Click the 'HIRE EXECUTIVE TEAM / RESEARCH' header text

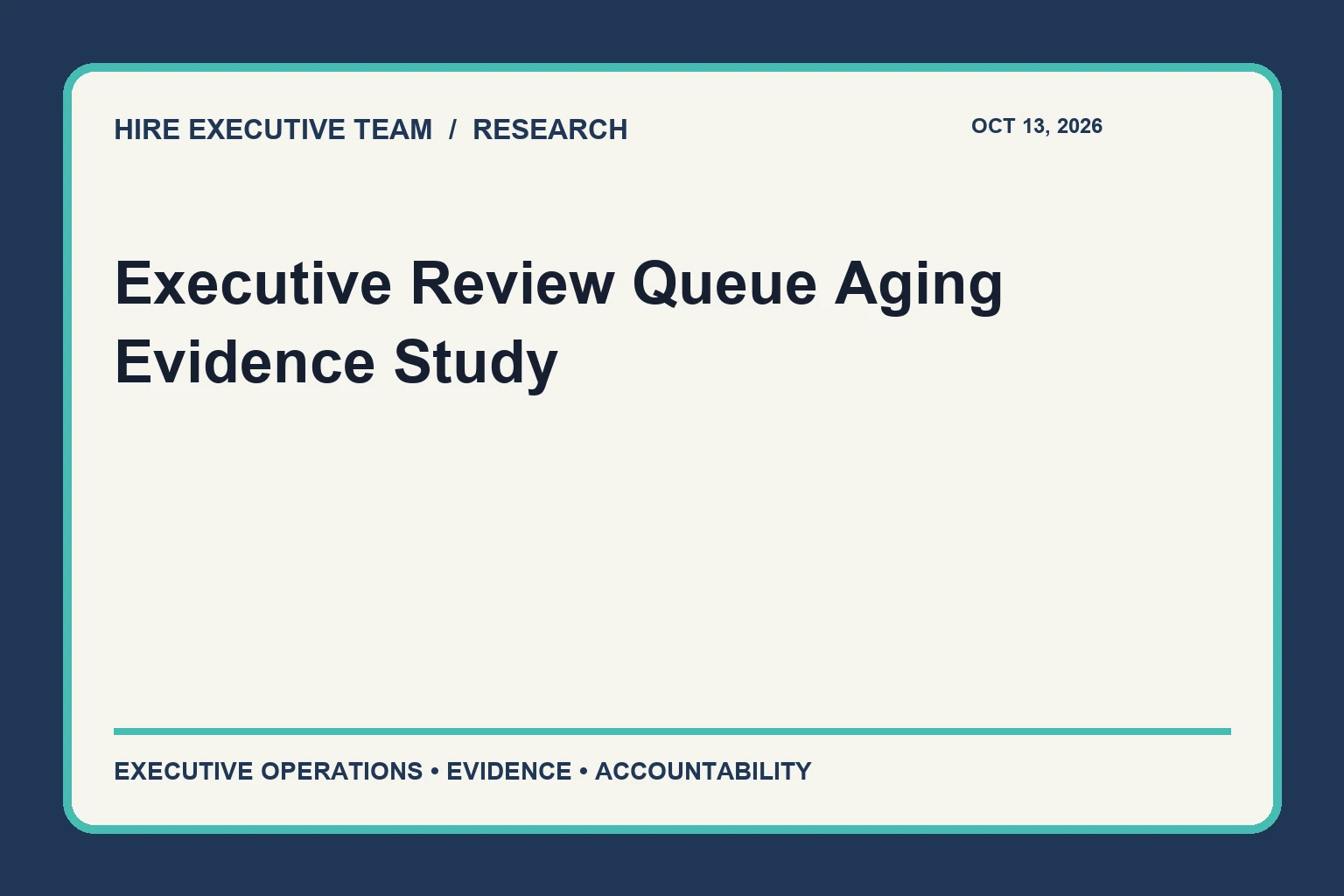371,129
